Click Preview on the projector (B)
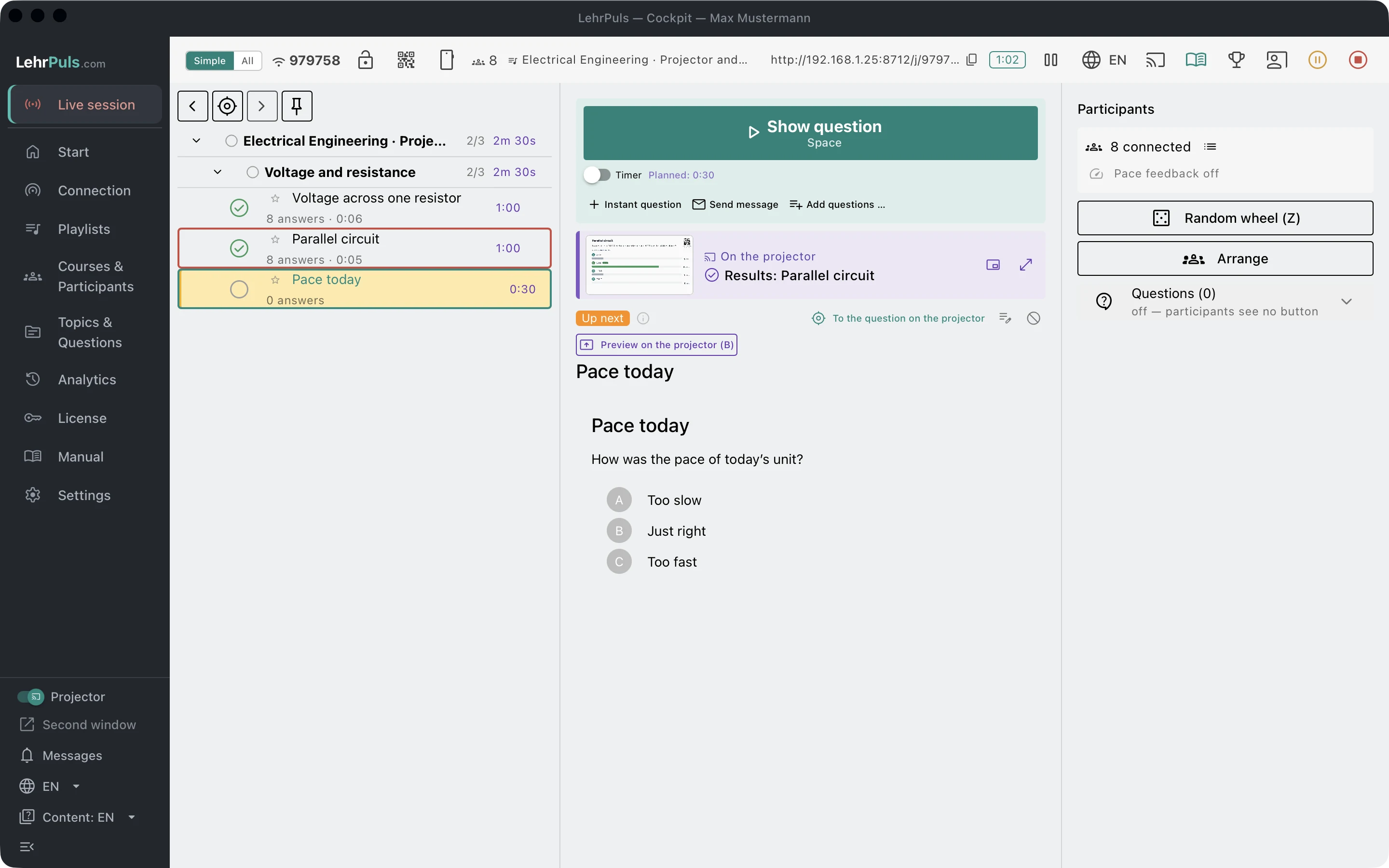This screenshot has width=1389, height=868. pyautogui.click(x=656, y=345)
